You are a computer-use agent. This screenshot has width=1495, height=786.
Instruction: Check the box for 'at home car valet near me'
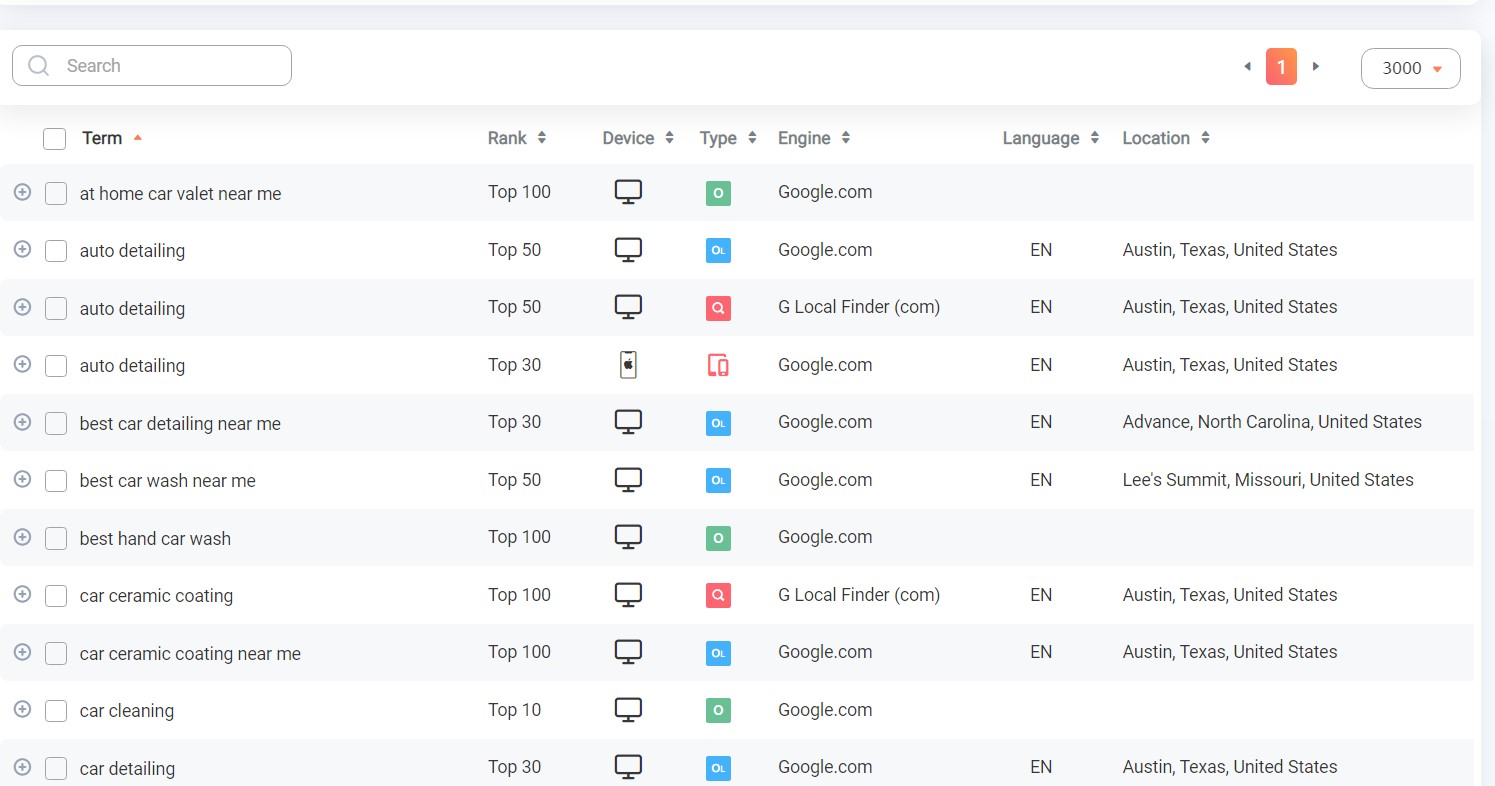(x=56, y=194)
